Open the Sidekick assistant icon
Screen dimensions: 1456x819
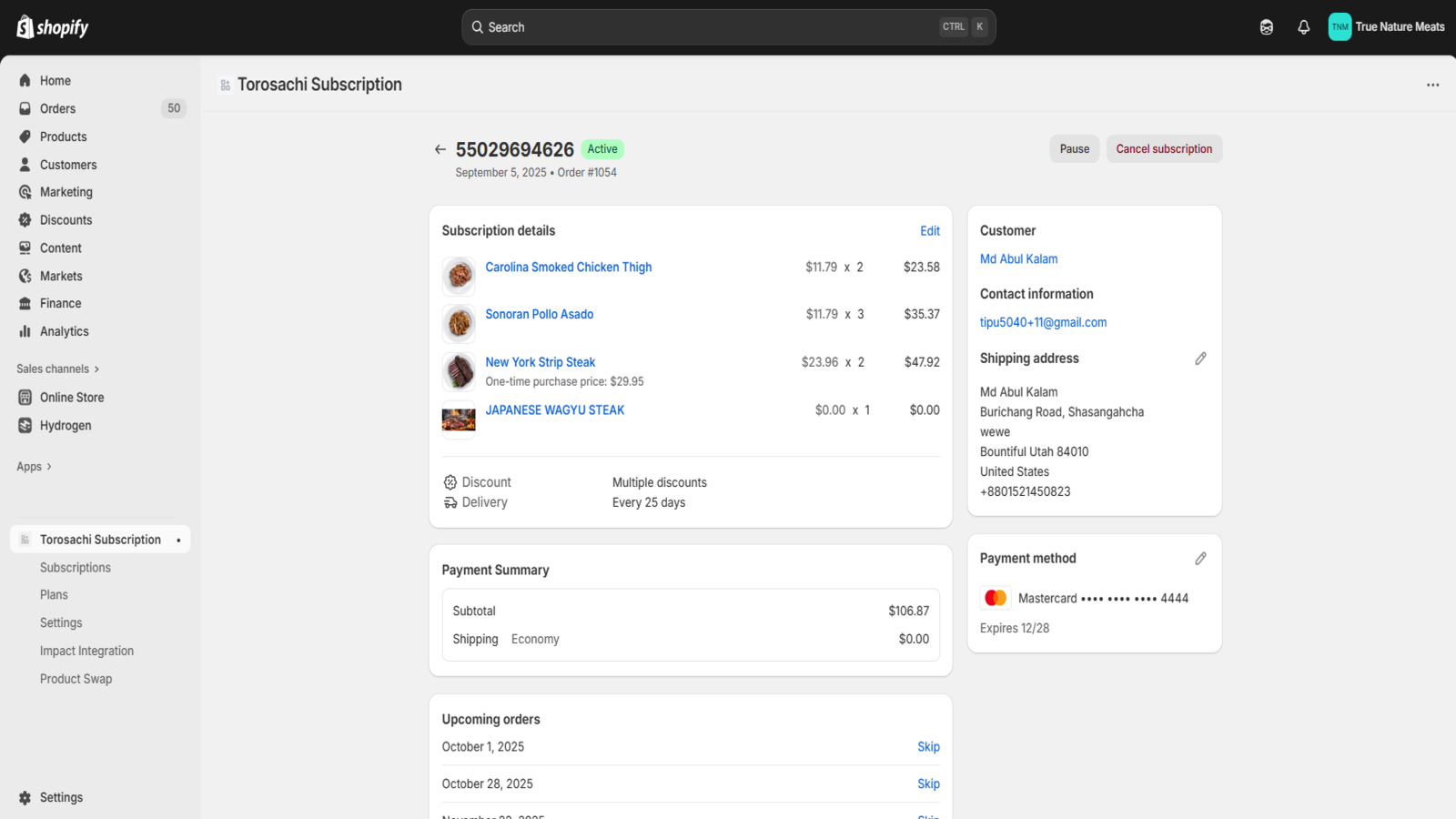tap(1267, 27)
